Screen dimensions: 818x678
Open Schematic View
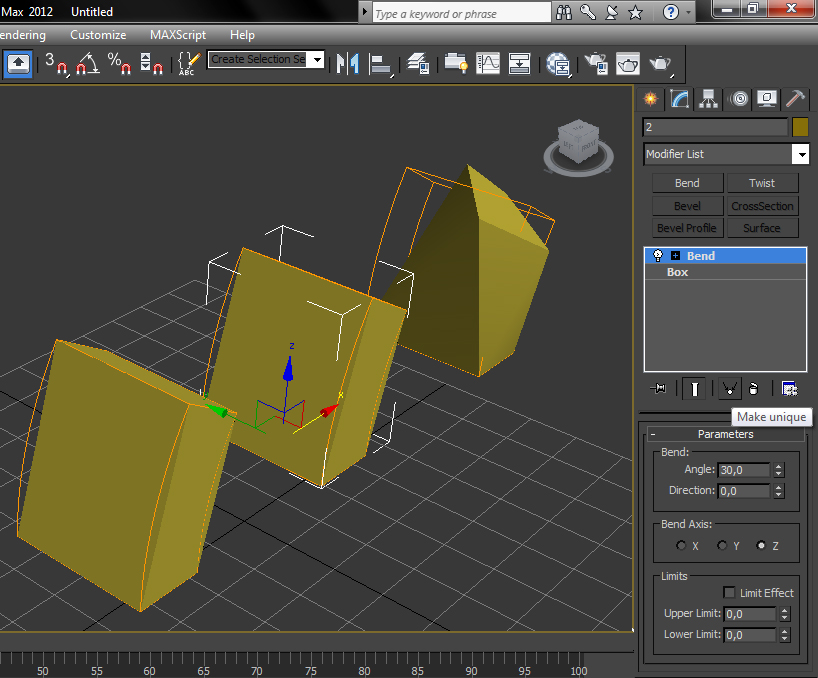(519, 64)
